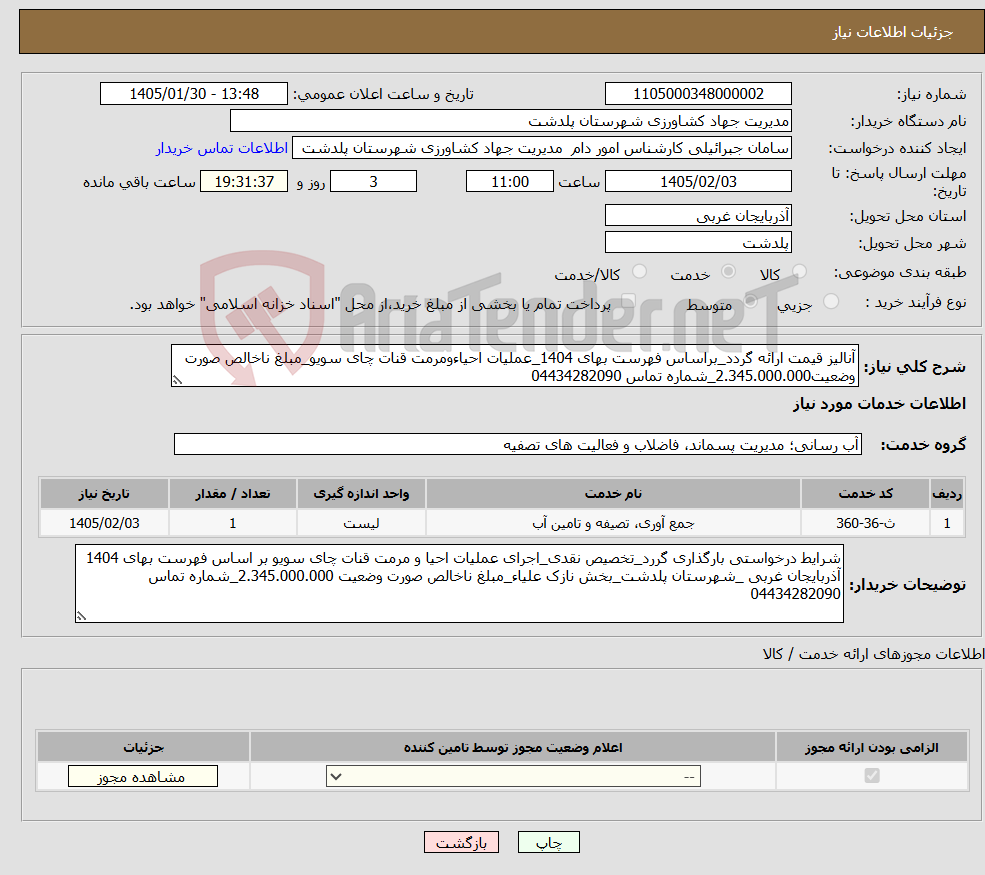The width and height of the screenshot is (985, 875).
Task: Click the need number field 1105000348000002
Action: tap(698, 94)
